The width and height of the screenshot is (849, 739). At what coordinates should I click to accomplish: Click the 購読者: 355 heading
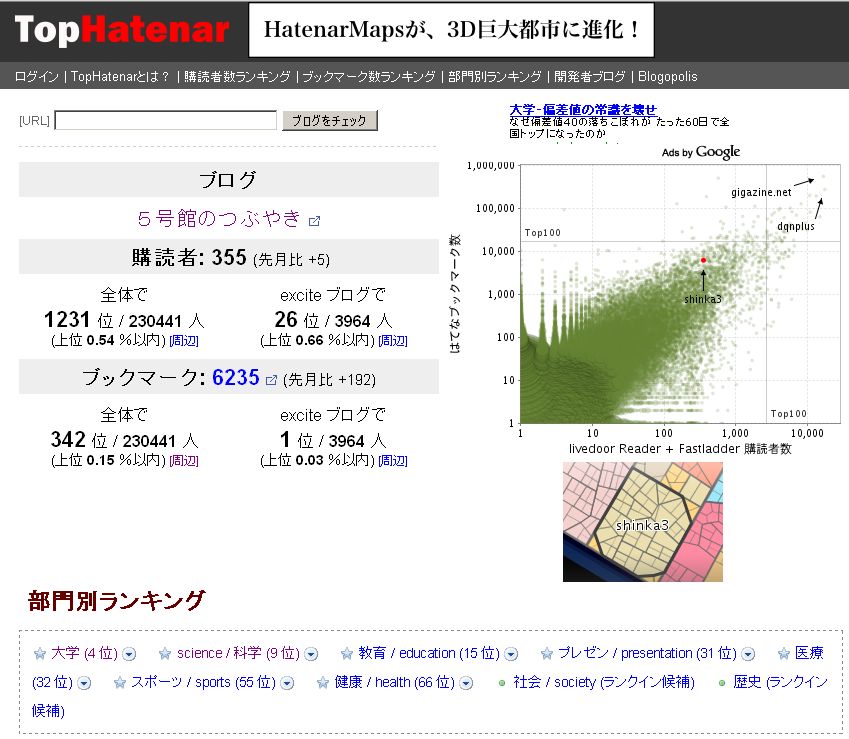click(x=230, y=257)
